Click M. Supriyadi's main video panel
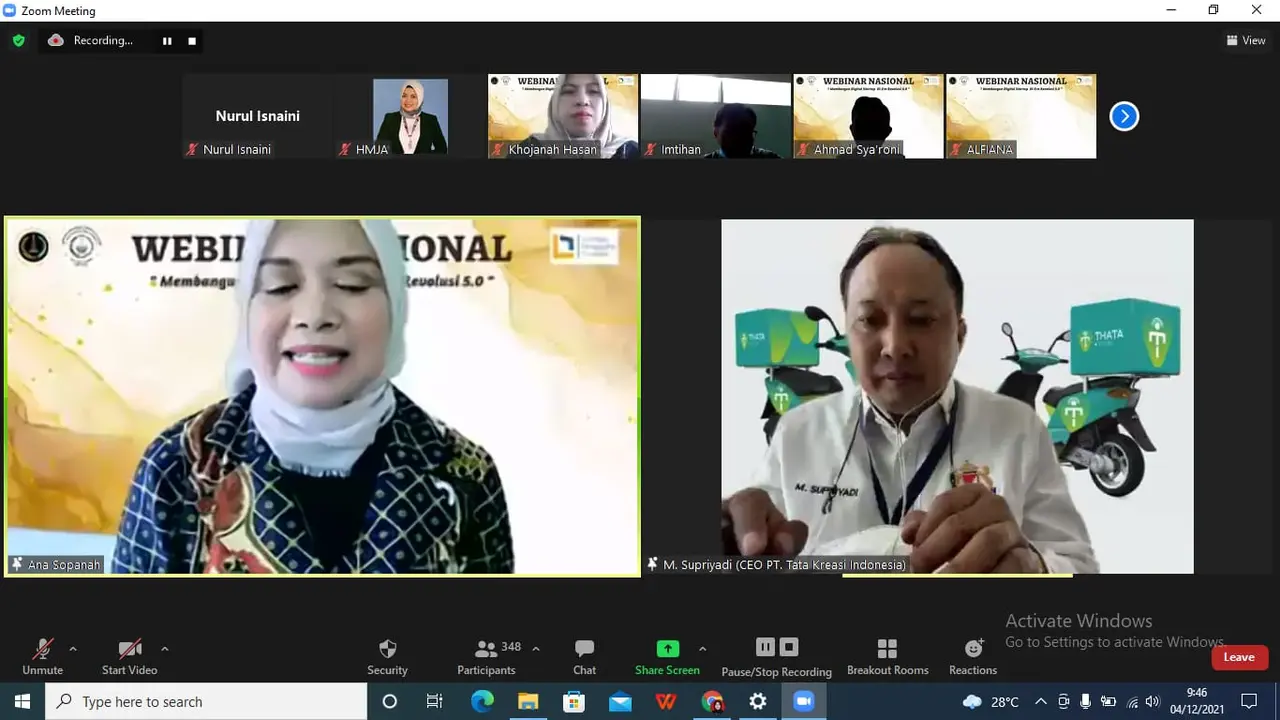Image resolution: width=1280 pixels, height=720 pixels. click(957, 396)
